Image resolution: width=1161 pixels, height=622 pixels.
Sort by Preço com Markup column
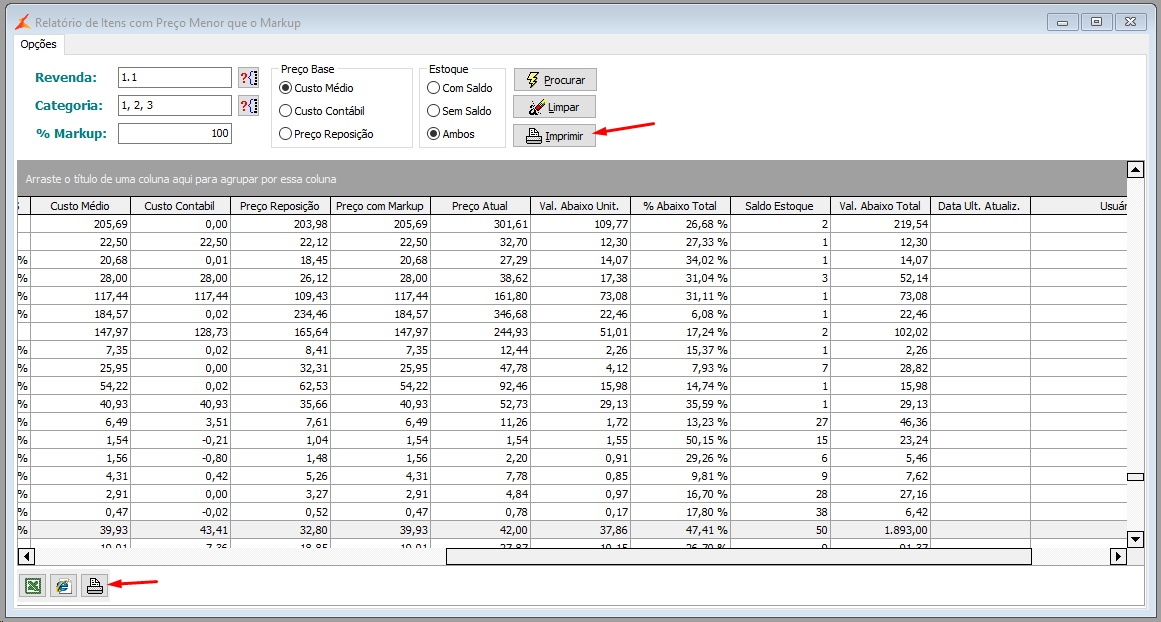tap(380, 206)
